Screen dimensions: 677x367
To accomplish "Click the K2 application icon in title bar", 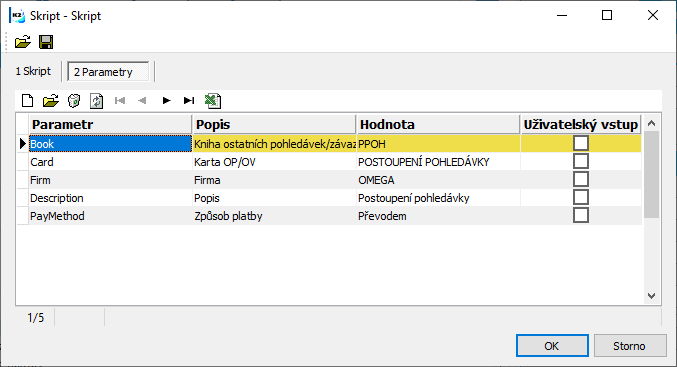I will [x=17, y=16].
